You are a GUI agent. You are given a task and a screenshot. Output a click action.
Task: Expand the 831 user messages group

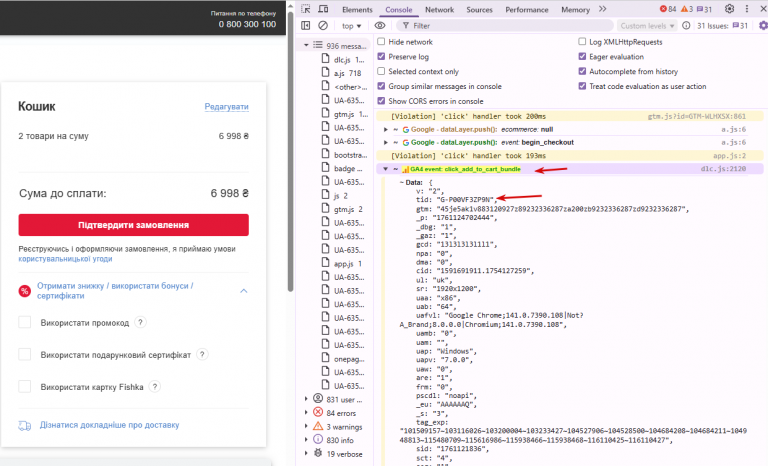point(306,399)
